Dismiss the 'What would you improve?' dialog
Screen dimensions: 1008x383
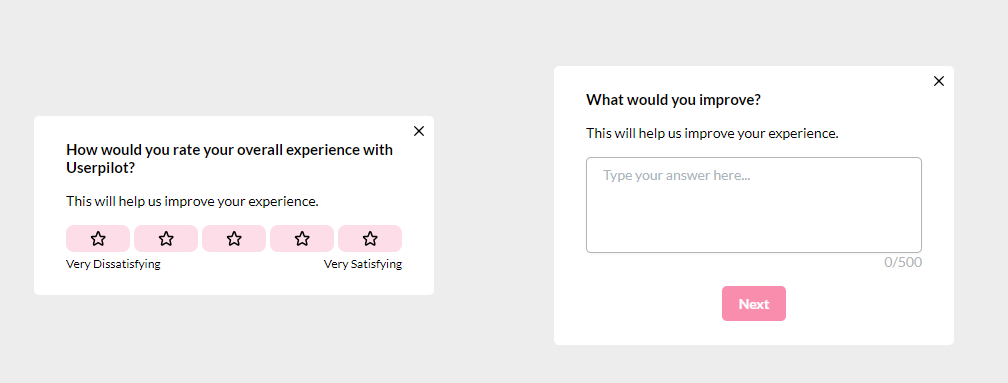tap(939, 81)
